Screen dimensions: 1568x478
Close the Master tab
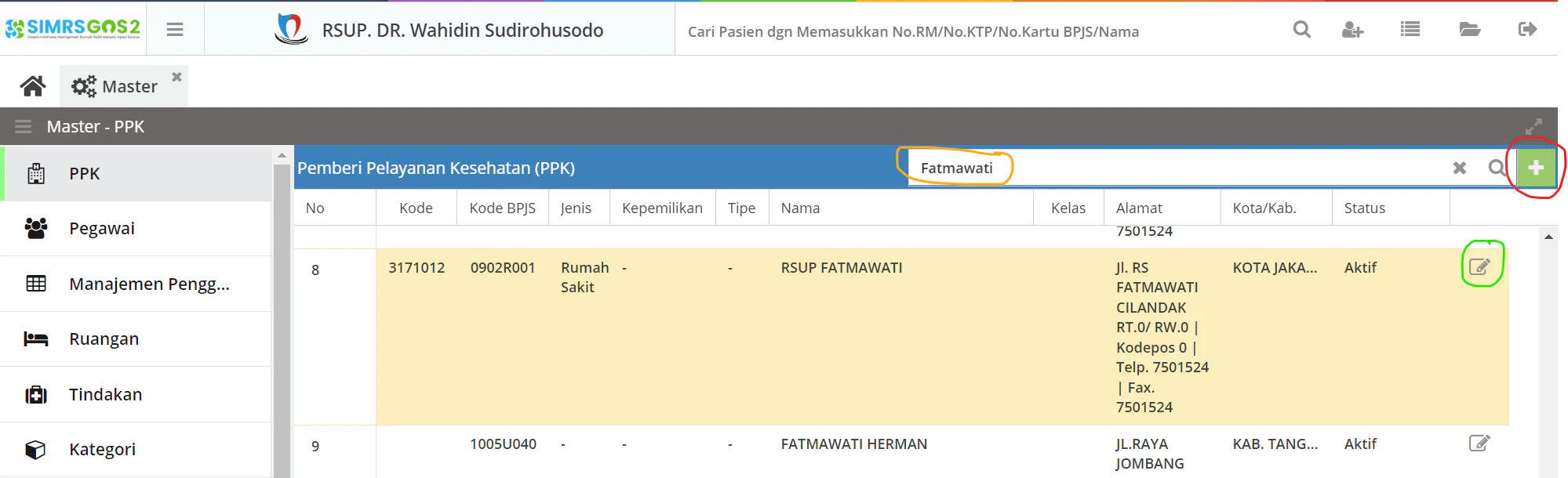point(177,77)
